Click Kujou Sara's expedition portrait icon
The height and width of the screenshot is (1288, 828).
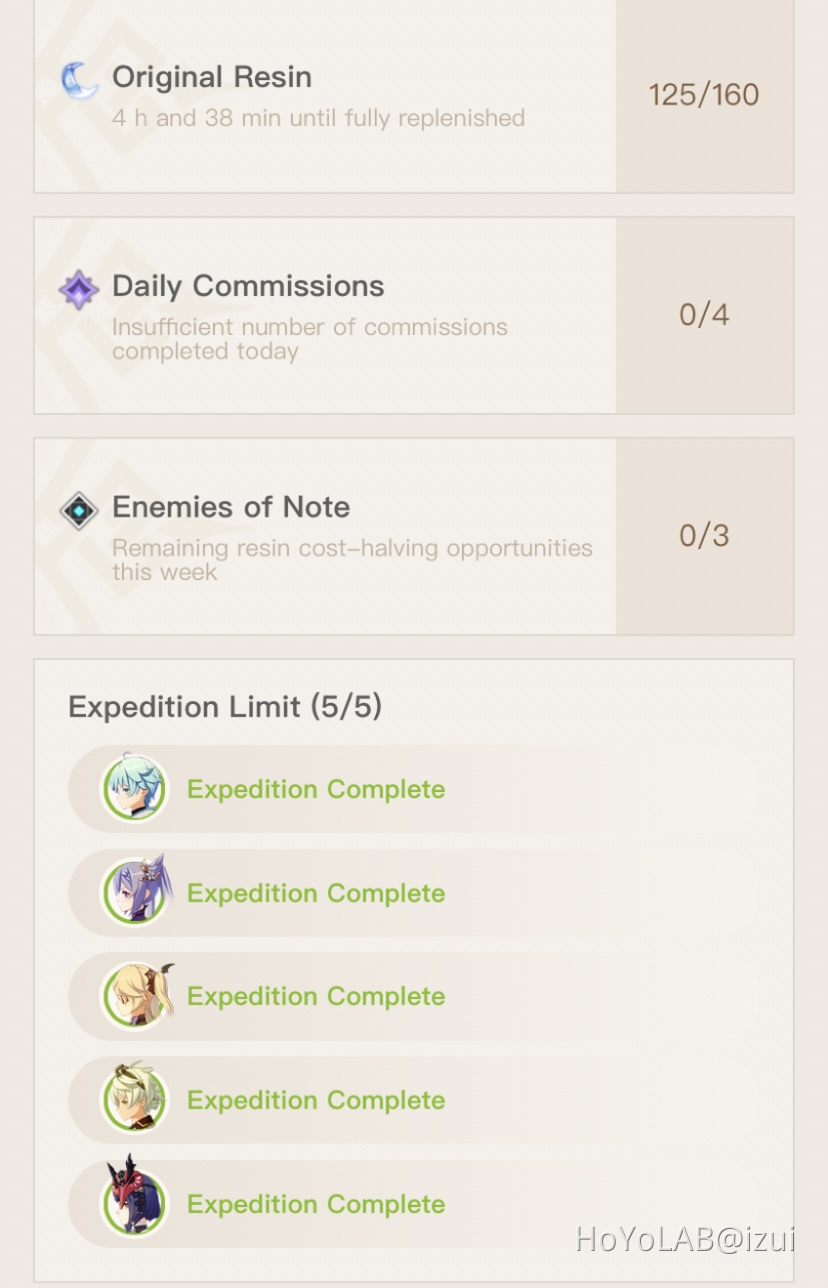(135, 1204)
